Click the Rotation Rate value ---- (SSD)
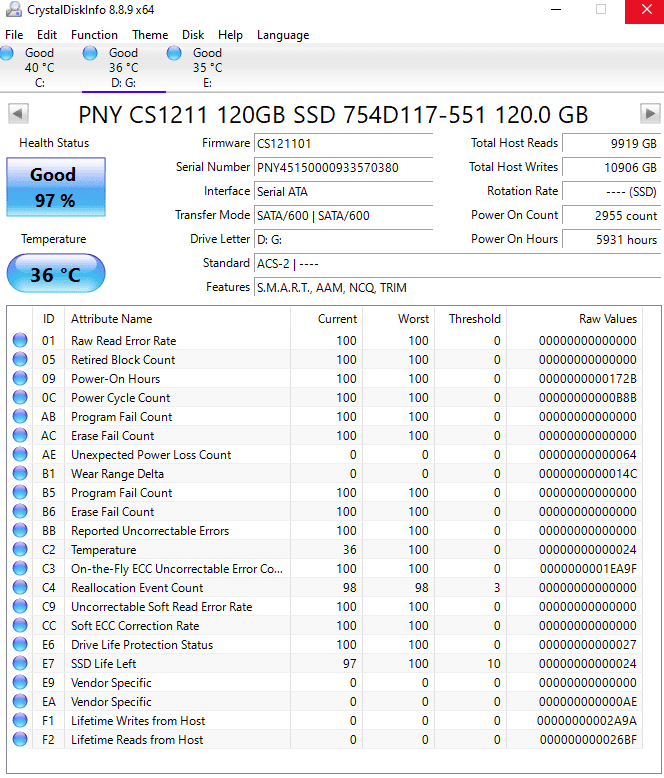The height and width of the screenshot is (778, 664). (x=611, y=192)
